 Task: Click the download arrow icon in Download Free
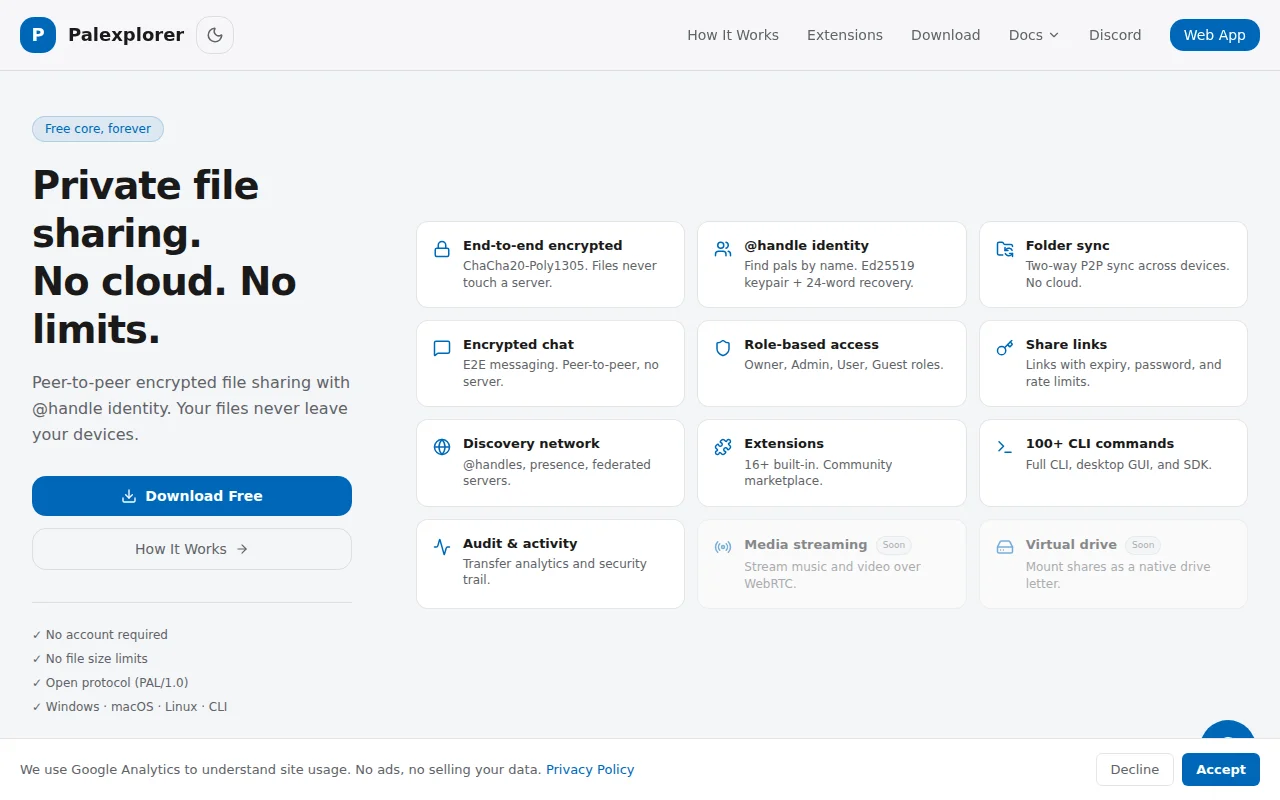[x=129, y=496]
